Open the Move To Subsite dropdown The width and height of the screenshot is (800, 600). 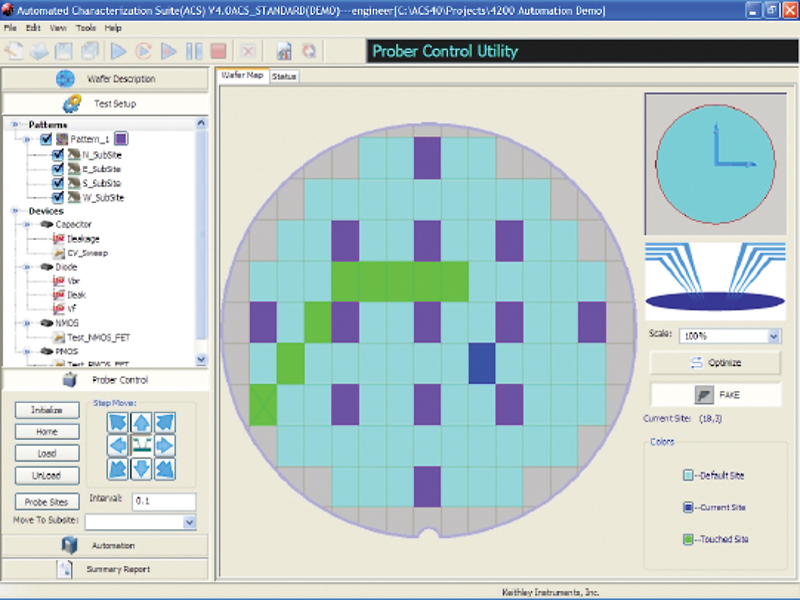(190, 522)
